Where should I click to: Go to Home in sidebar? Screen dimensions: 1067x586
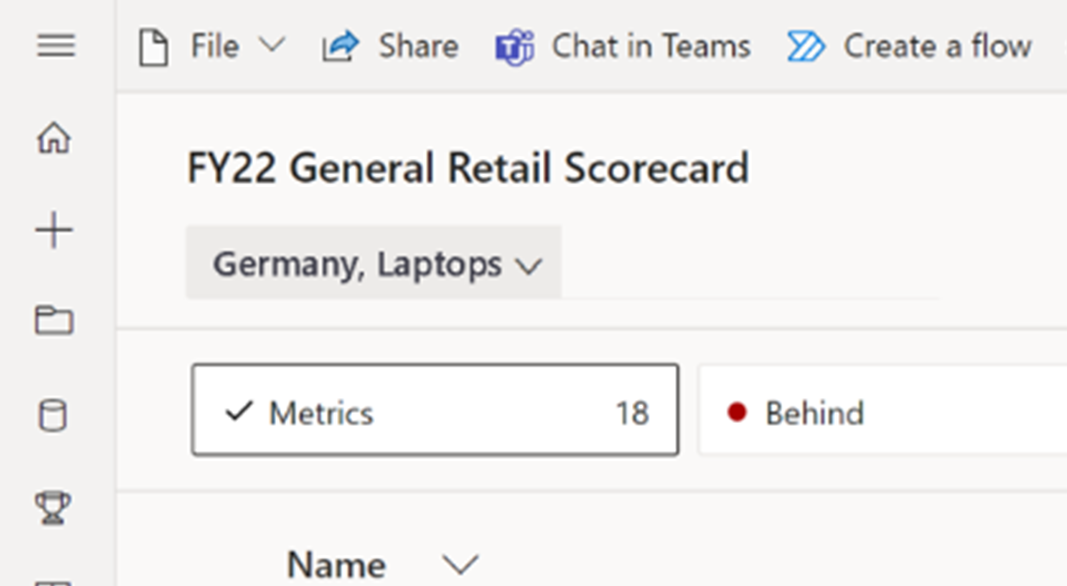54,137
